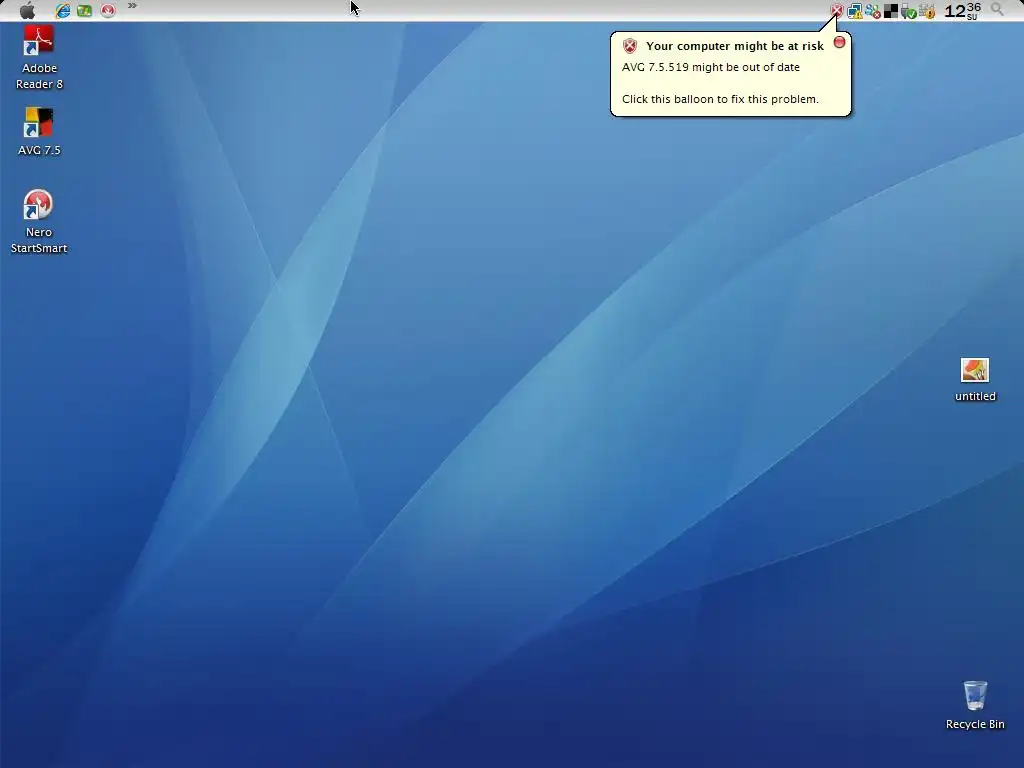Open the Apple logo start menu

click(27, 10)
